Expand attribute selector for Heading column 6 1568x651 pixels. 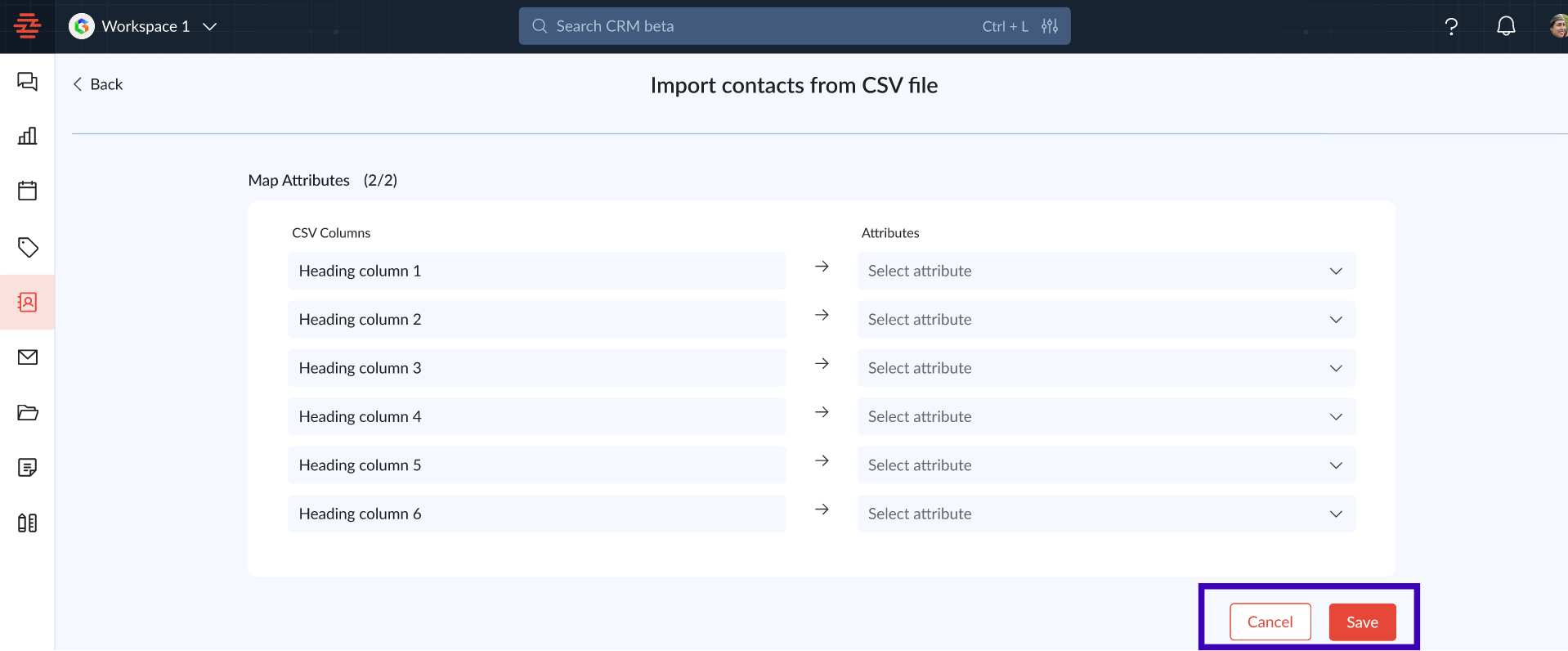point(1105,514)
